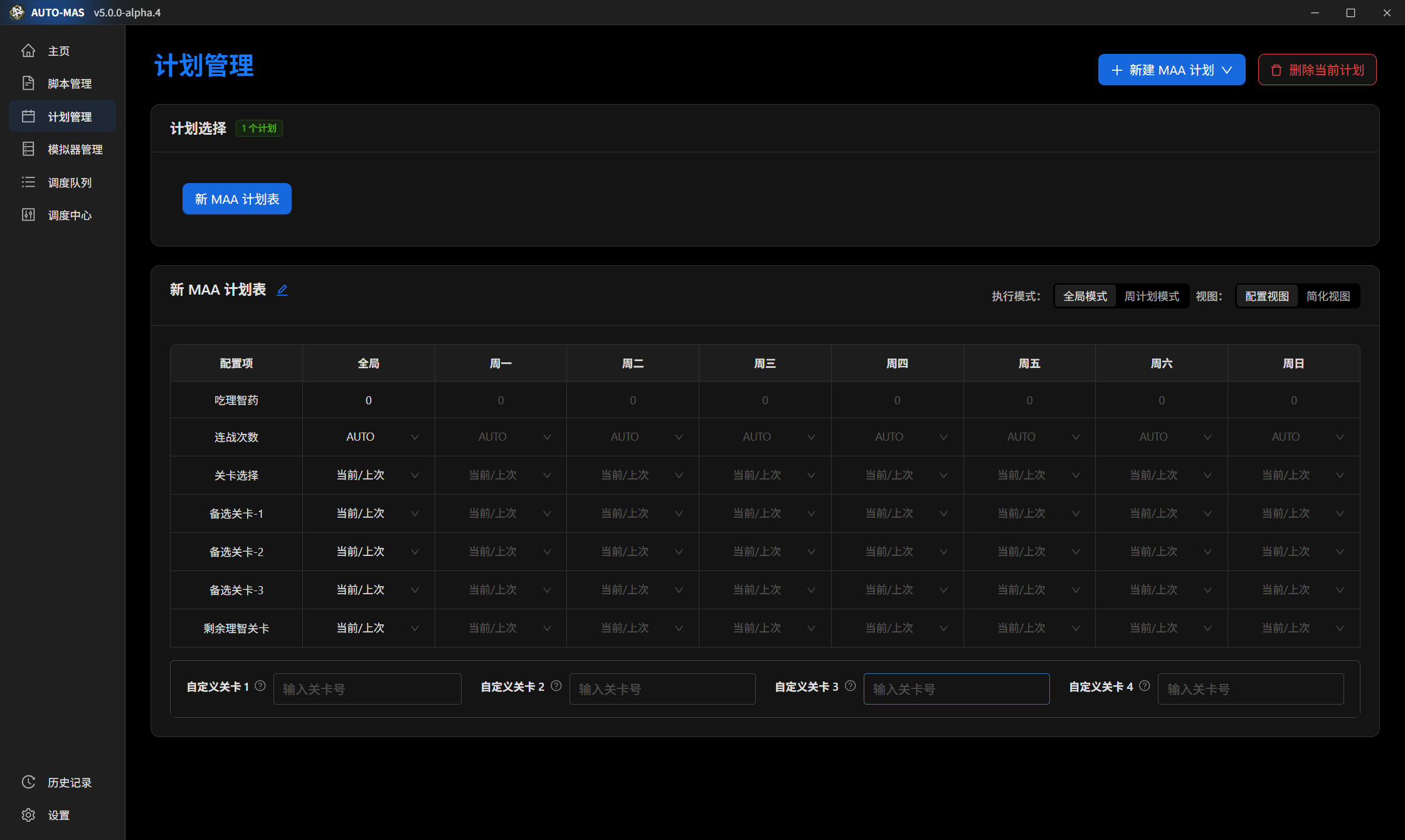Image resolution: width=1405 pixels, height=840 pixels.
Task: Click the dispatch queue list icon
Action: [28, 182]
